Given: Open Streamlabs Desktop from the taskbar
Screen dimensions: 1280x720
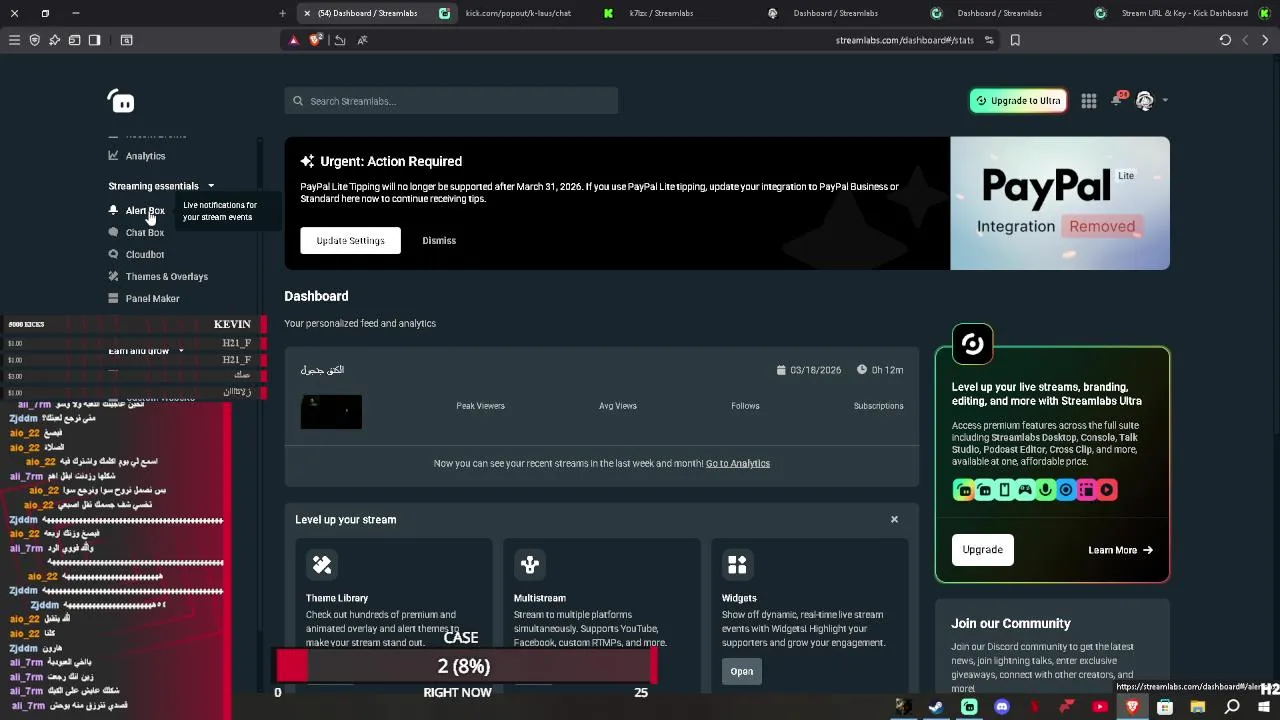Looking at the screenshot, I should tap(969, 707).
